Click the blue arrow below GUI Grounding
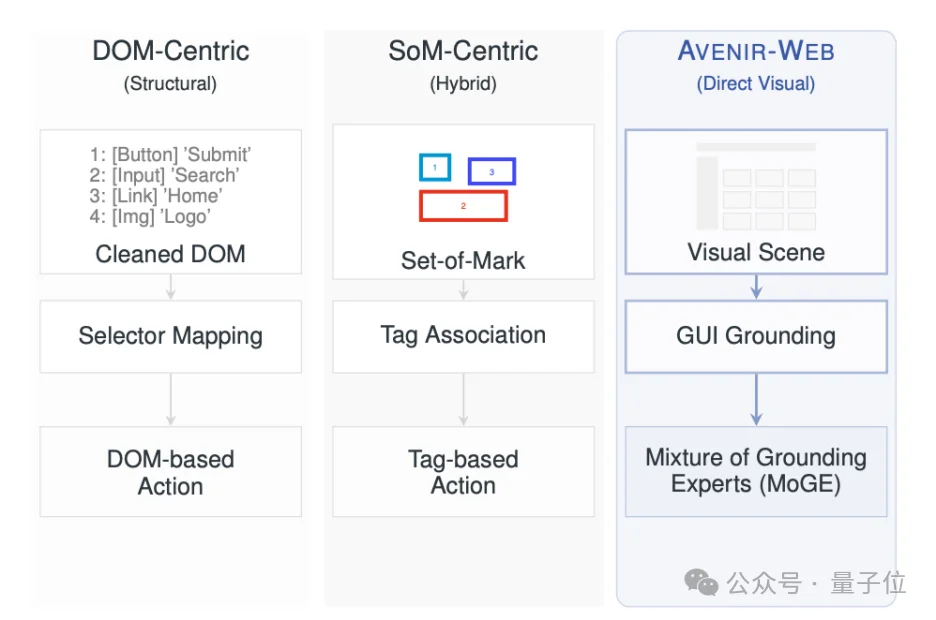936x620 pixels. tap(756, 399)
